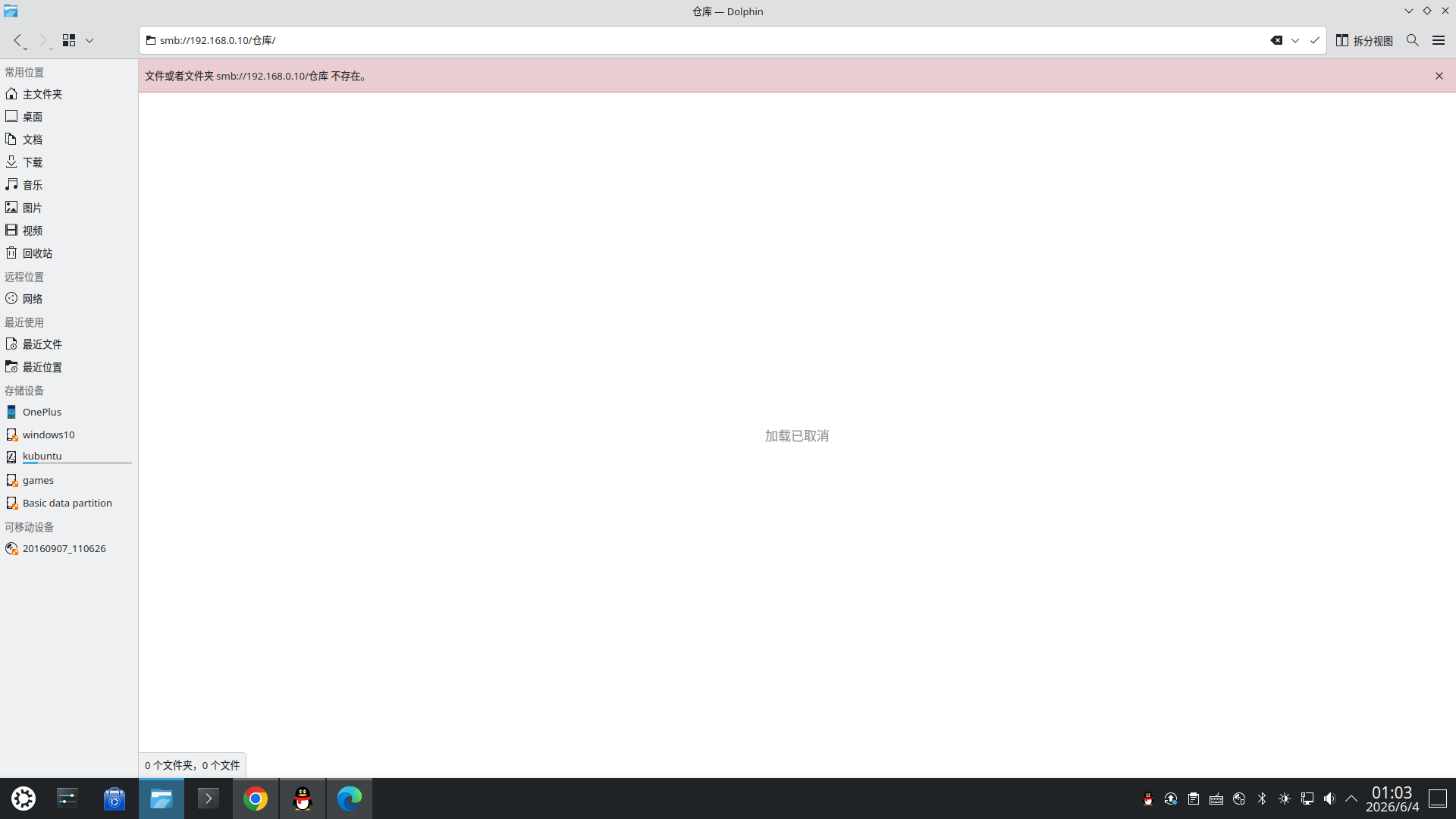Clear the location bar text
This screenshot has height=819, width=1456.
tap(1276, 40)
